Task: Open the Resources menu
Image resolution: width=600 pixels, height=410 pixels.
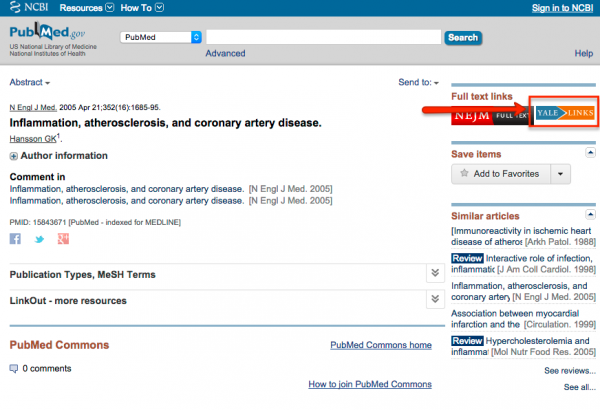Action: click(x=86, y=8)
